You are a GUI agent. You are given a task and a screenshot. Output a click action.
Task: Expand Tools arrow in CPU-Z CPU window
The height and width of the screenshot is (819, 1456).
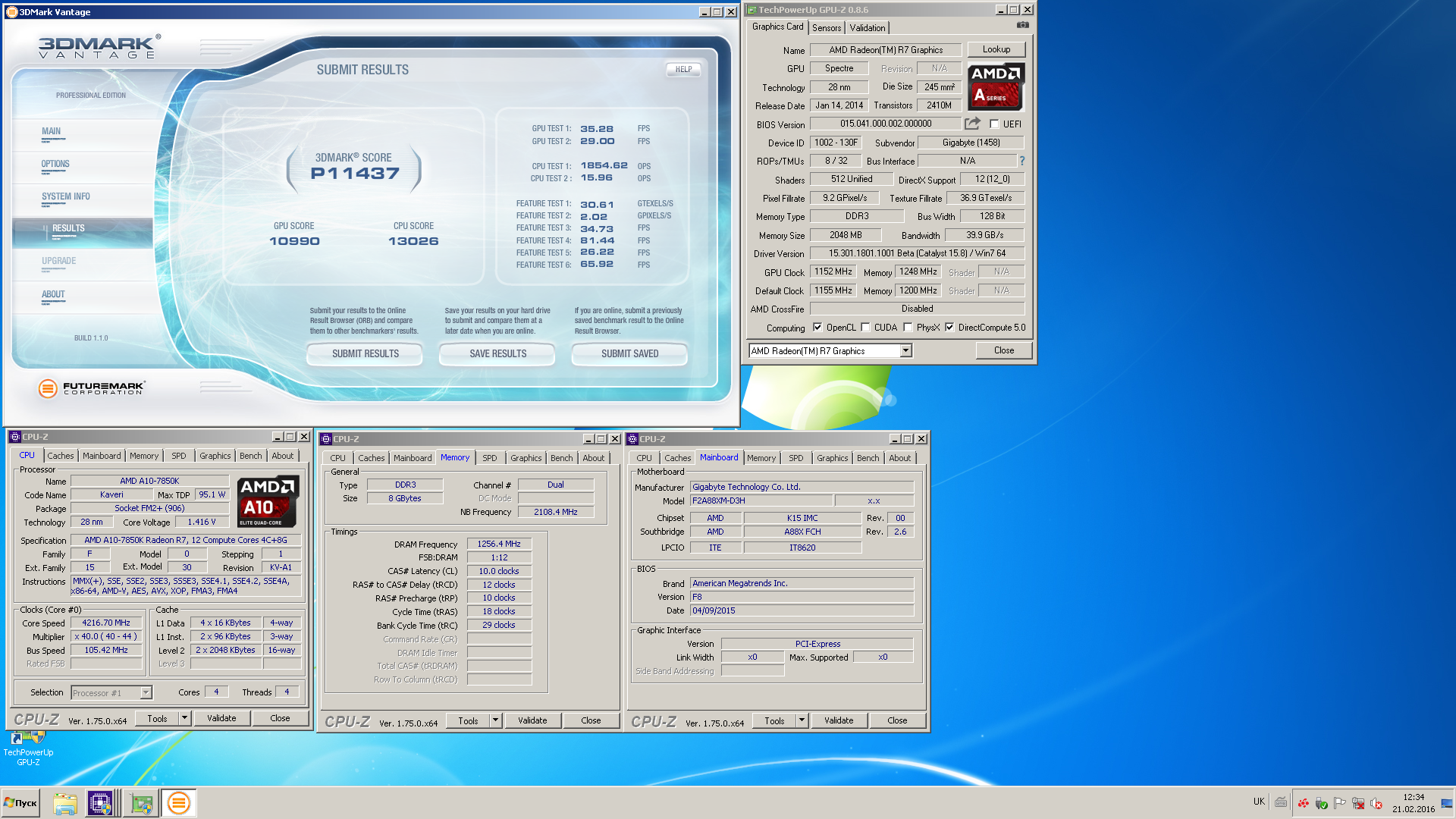[x=184, y=718]
